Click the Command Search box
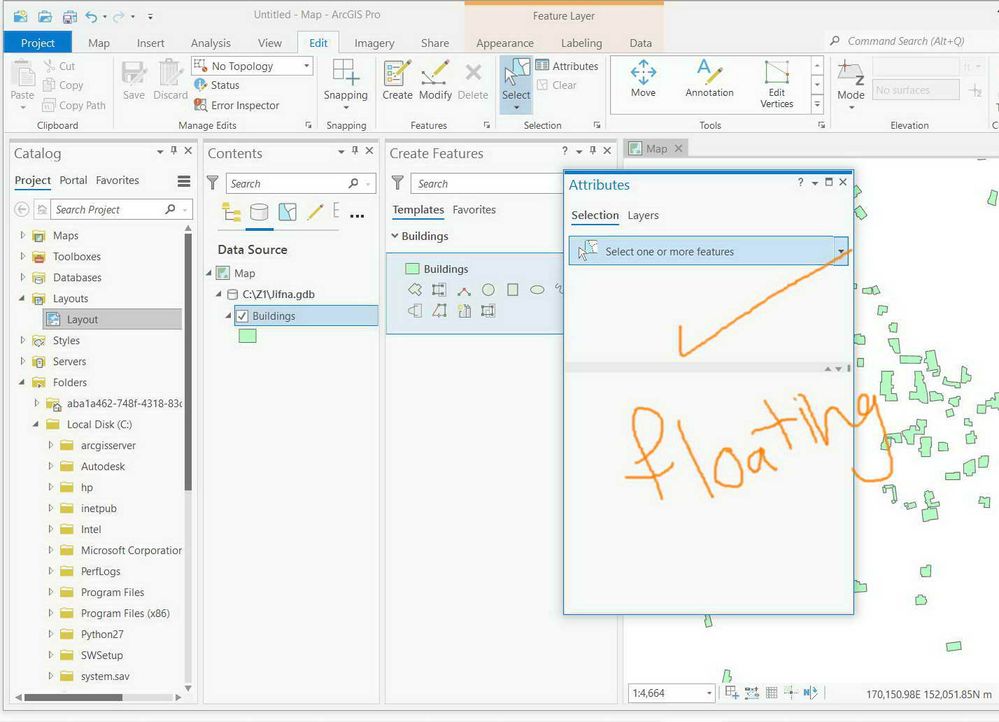The width and height of the screenshot is (999, 722). (905, 41)
